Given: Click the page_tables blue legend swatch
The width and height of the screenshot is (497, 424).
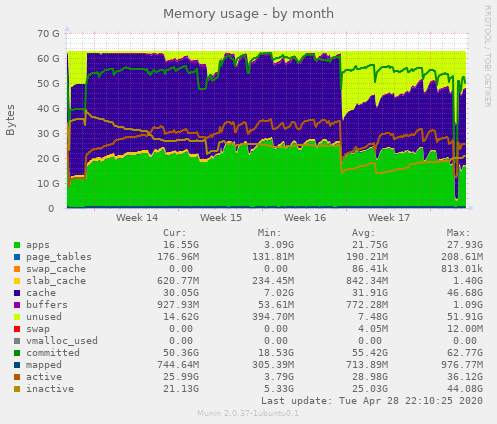Looking at the screenshot, I should click(x=17, y=257).
